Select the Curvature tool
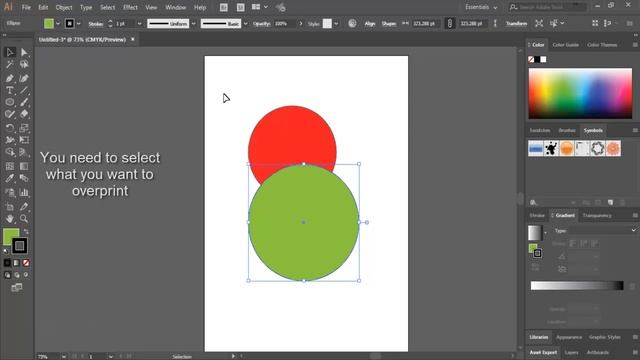This screenshot has height=360, width=640. (x=24, y=78)
